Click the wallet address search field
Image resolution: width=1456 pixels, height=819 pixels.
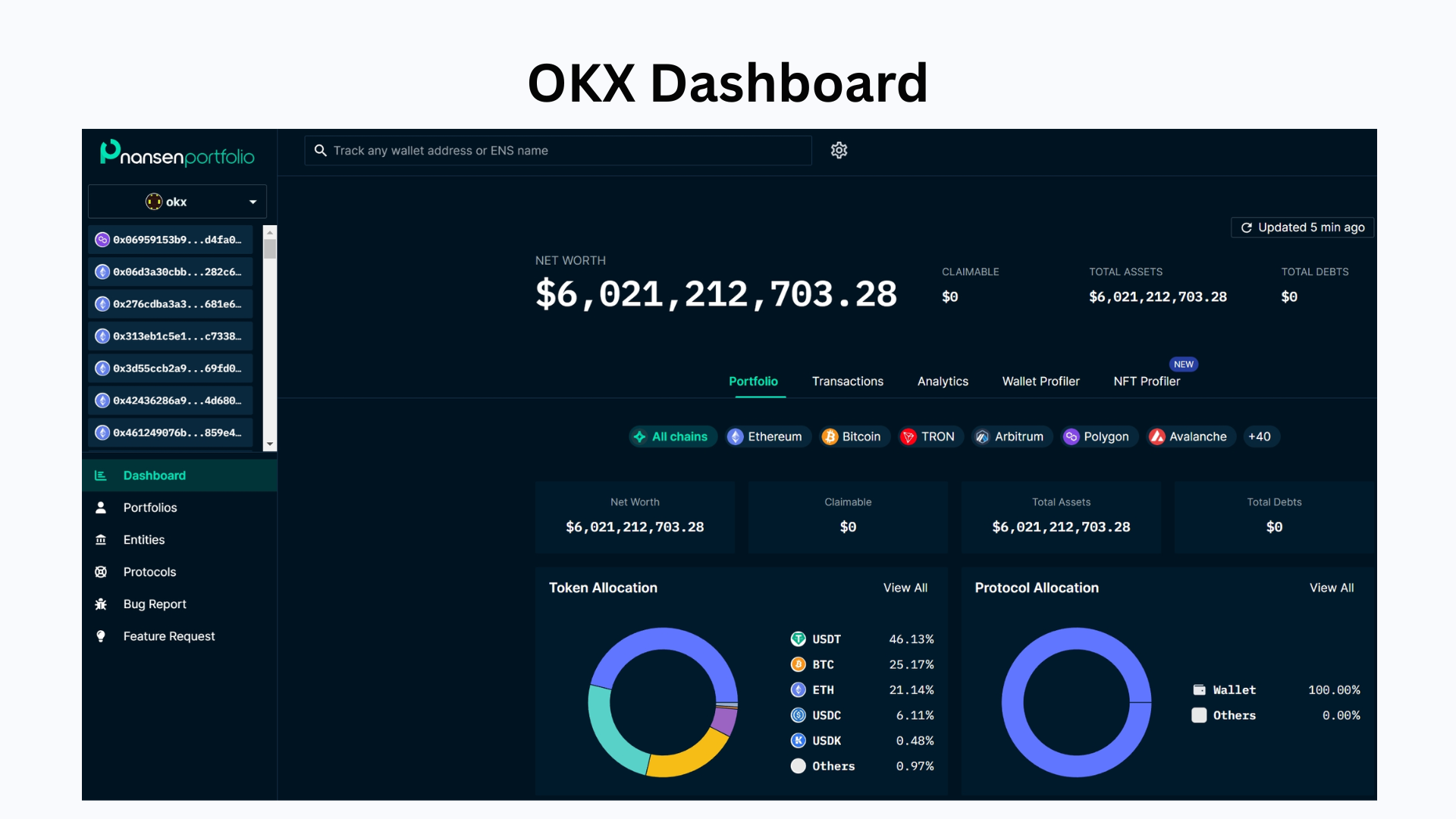point(558,150)
